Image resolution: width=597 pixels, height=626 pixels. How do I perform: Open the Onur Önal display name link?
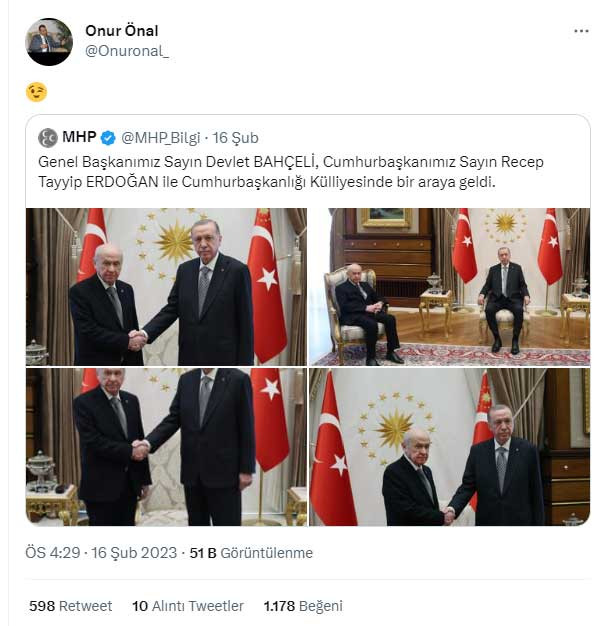click(x=122, y=31)
